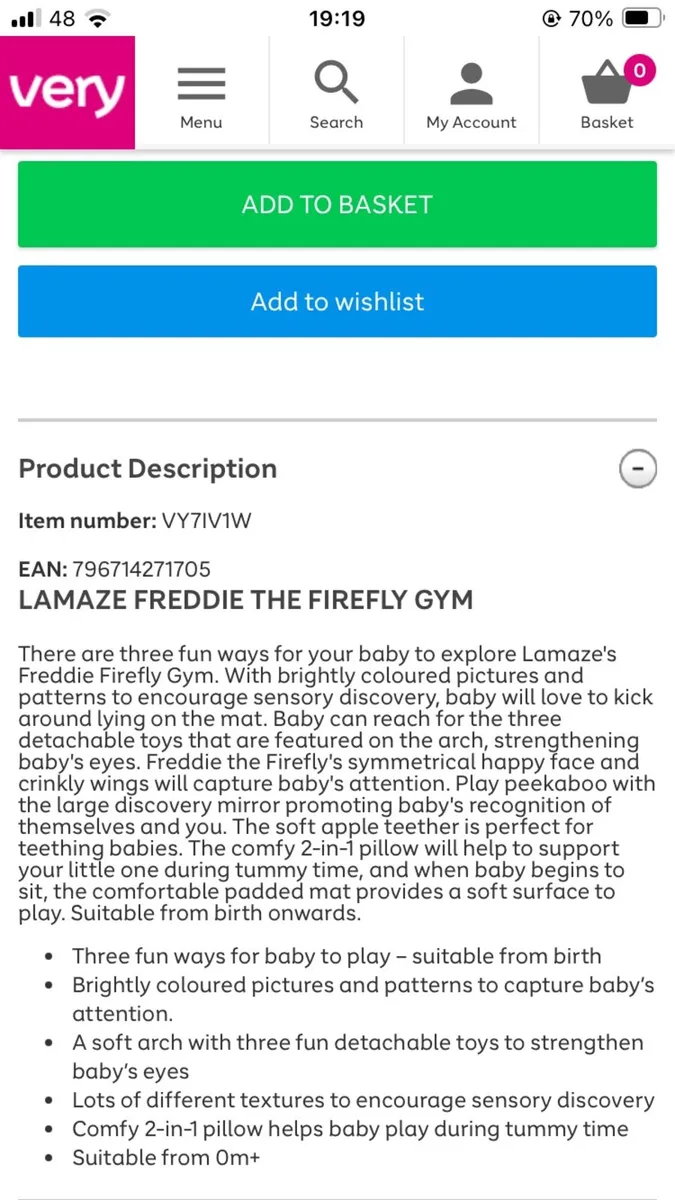Open the hamburger Menu icon

[x=201, y=84]
